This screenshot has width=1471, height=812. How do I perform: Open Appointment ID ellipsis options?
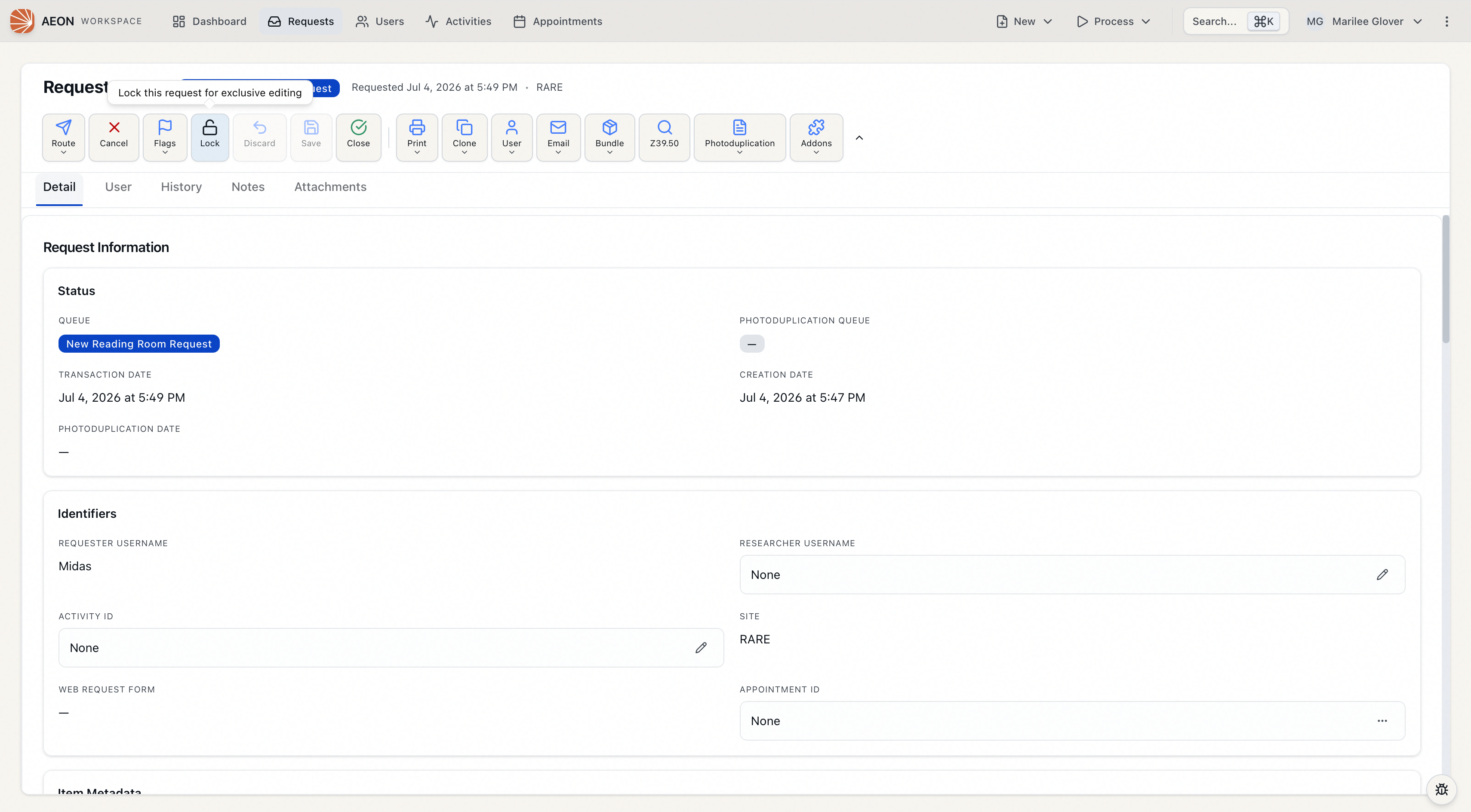(x=1382, y=721)
